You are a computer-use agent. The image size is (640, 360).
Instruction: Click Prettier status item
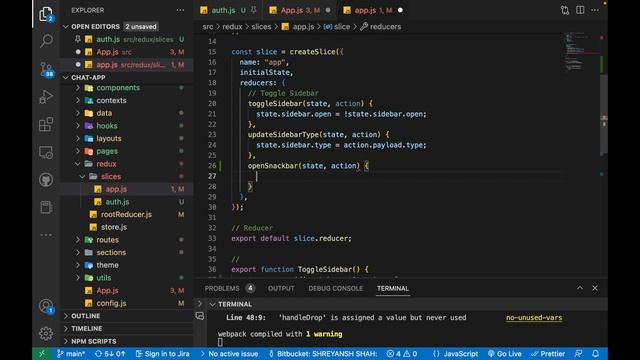click(548, 353)
